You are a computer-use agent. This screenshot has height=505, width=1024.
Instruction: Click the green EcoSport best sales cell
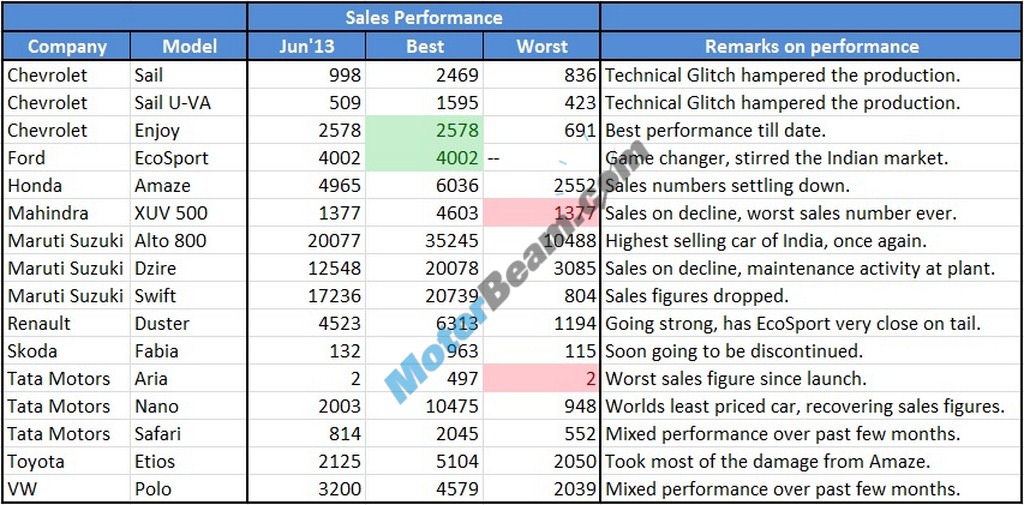[x=425, y=158]
